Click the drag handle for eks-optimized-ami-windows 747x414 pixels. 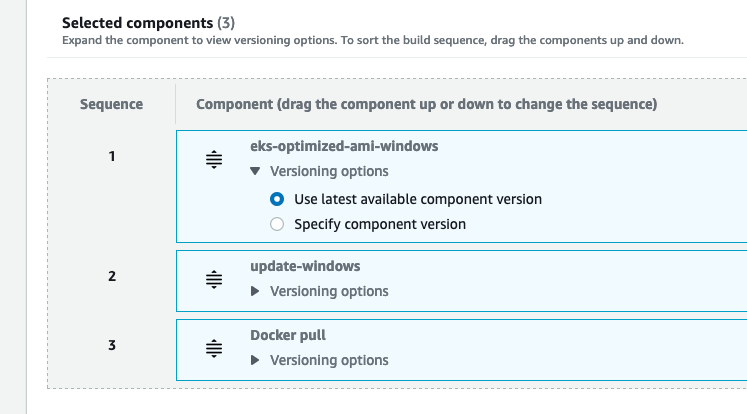click(213, 159)
